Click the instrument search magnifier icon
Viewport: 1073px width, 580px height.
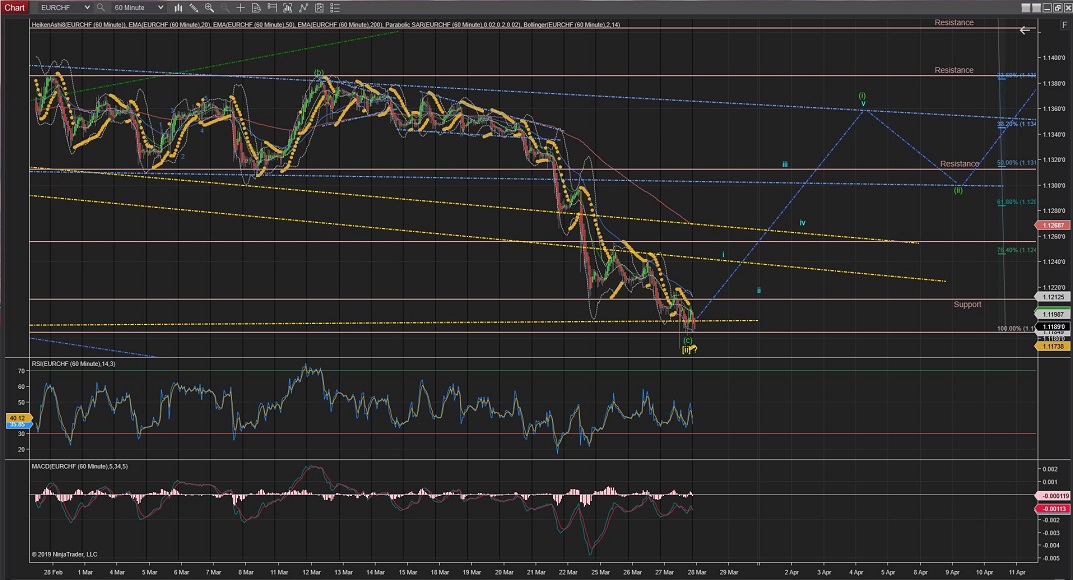point(101,7)
